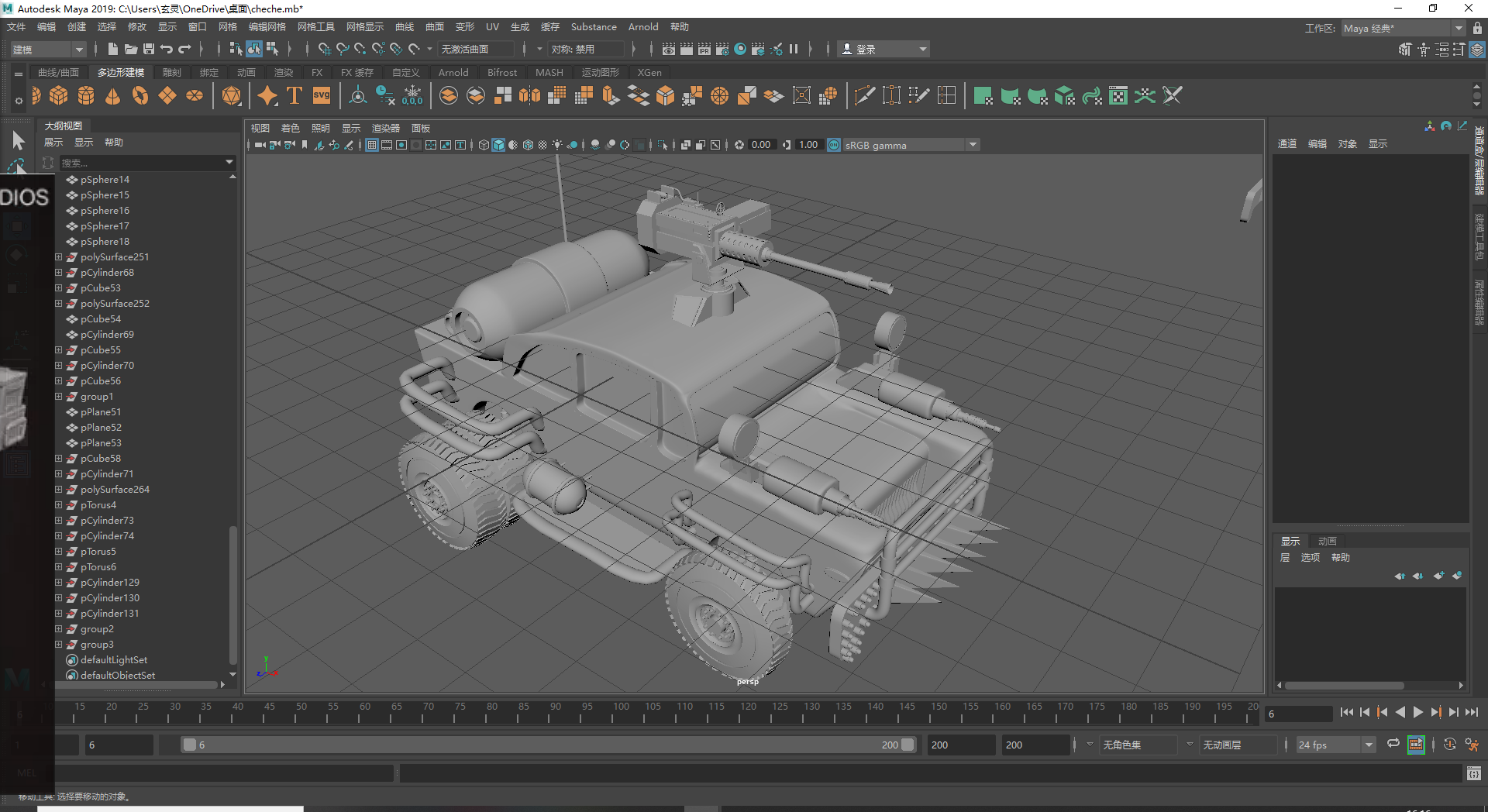
Task: Expand the group3 node in outliner
Action: (x=58, y=644)
